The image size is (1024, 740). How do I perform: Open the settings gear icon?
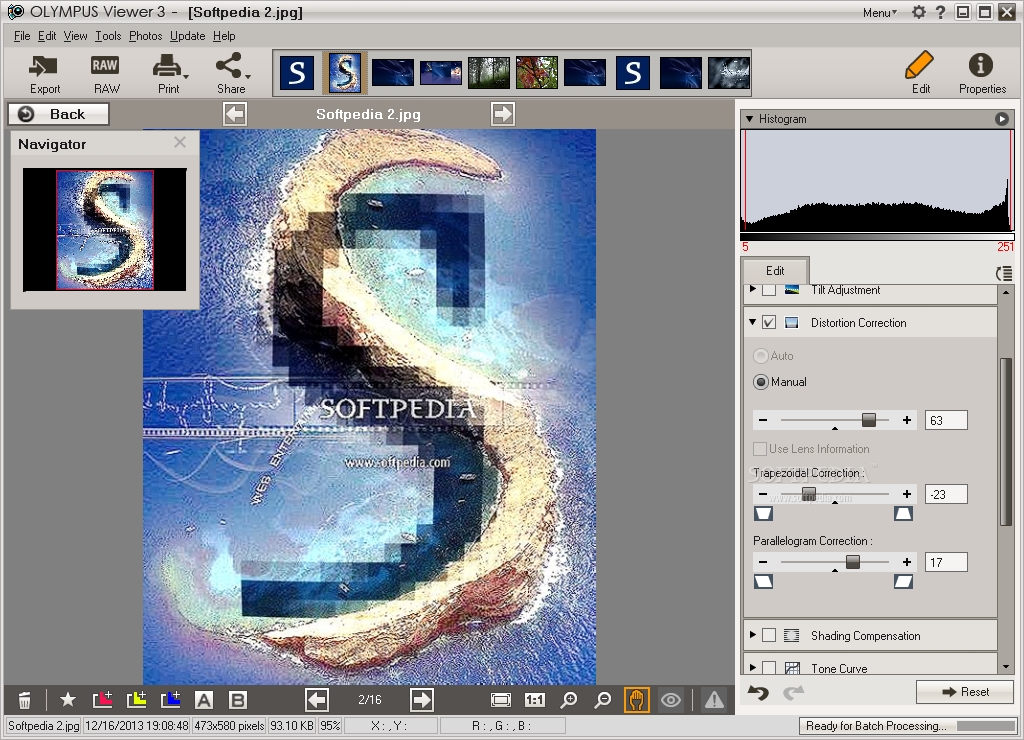point(919,12)
